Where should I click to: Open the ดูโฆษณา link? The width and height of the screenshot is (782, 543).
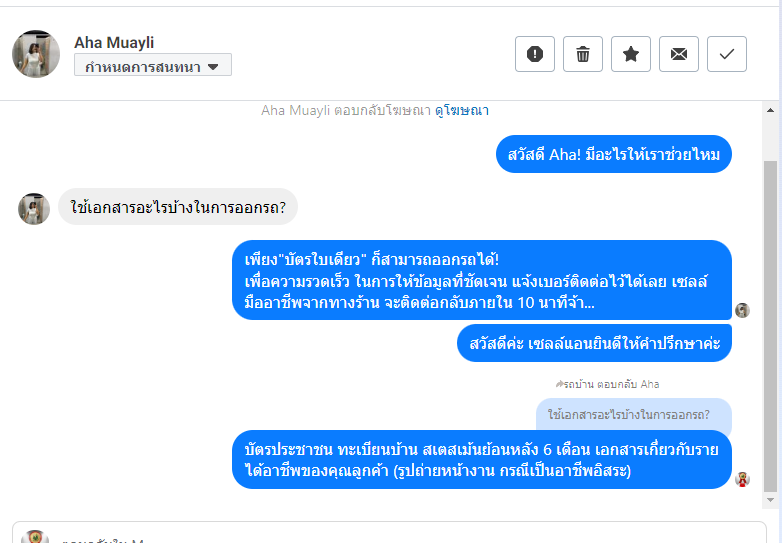(x=461, y=110)
